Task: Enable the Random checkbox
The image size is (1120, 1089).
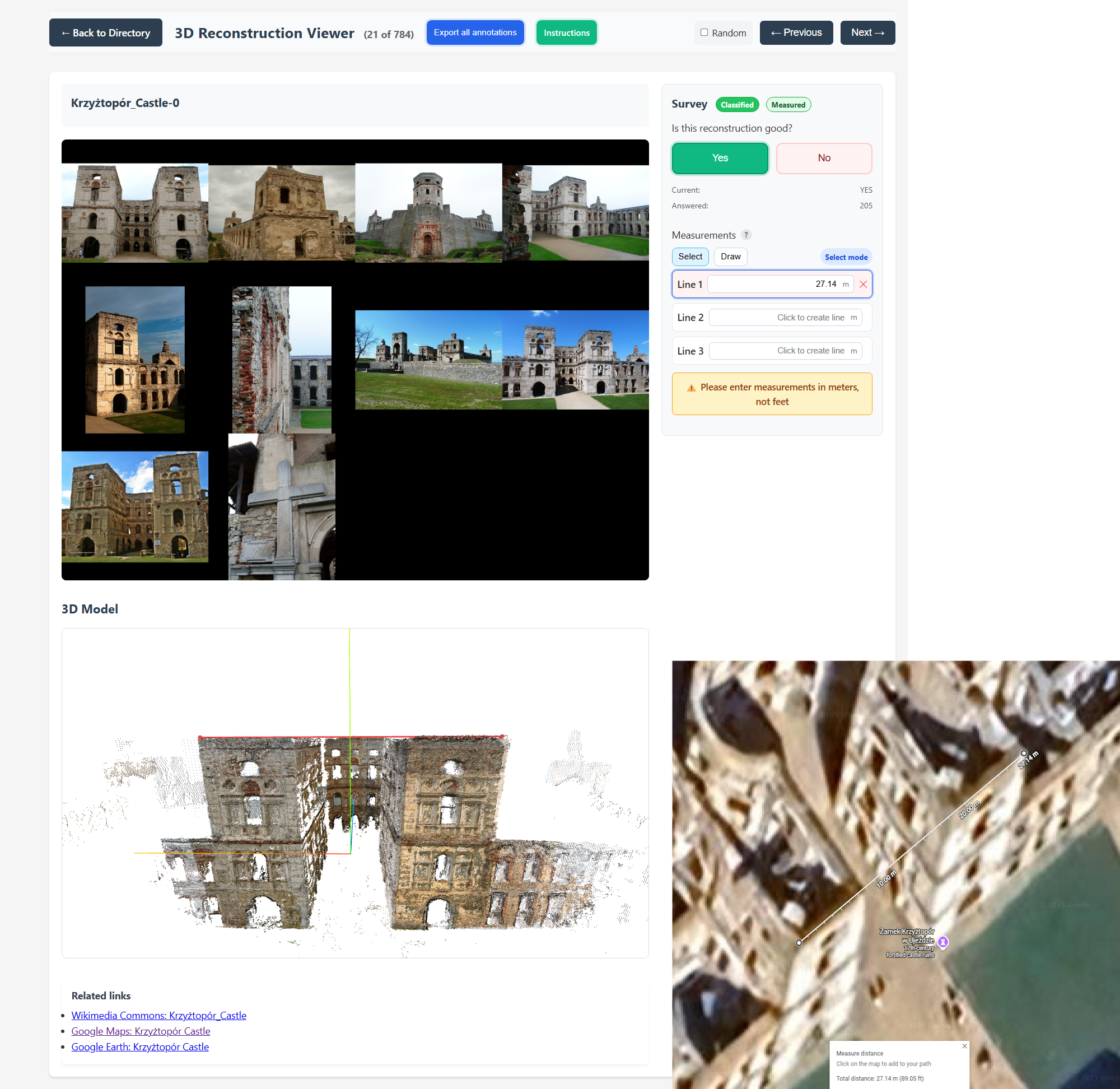Action: click(704, 32)
